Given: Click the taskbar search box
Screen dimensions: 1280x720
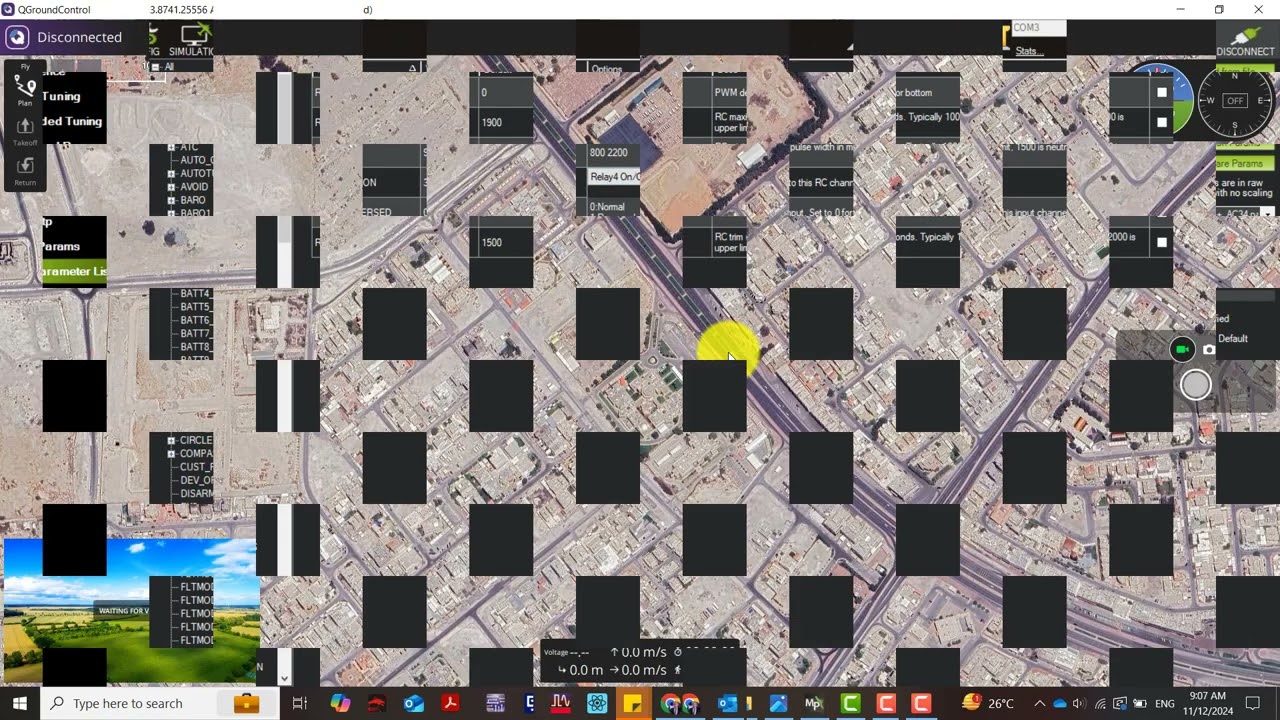Looking at the screenshot, I should pyautogui.click(x=159, y=704).
